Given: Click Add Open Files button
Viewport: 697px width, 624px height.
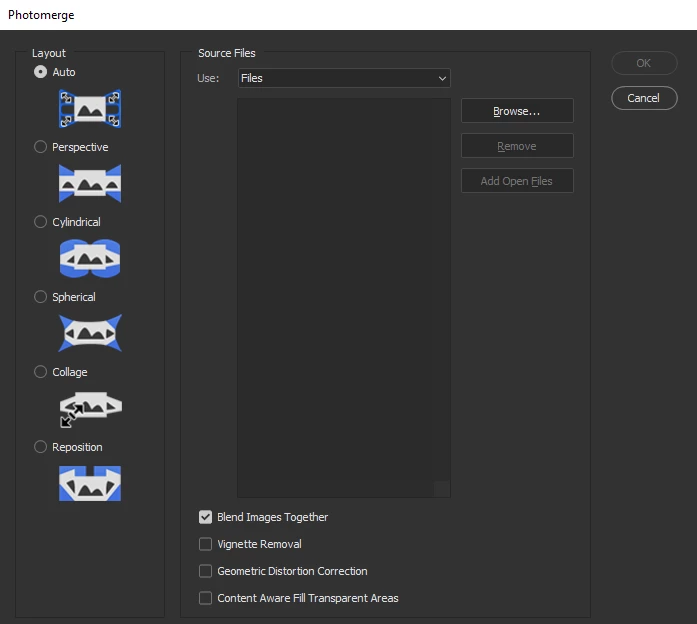Looking at the screenshot, I should (517, 181).
